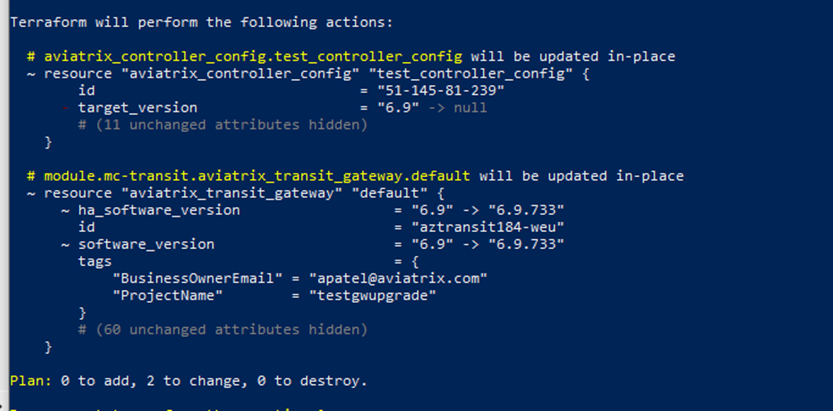833x411 pixels.
Task: Click the null value after target_version arrow
Action: (x=470, y=108)
